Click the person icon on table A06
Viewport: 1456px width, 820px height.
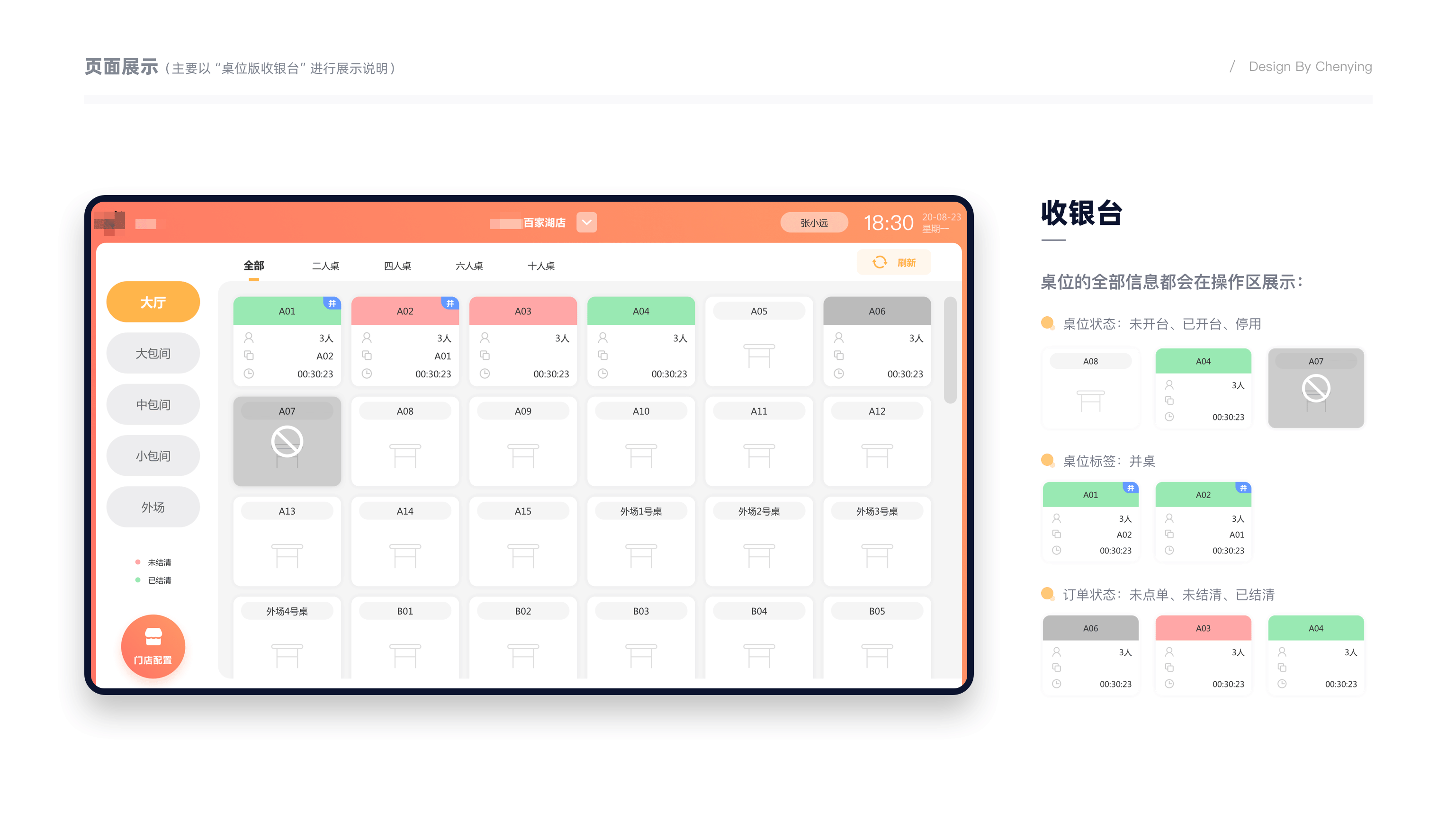(x=839, y=338)
